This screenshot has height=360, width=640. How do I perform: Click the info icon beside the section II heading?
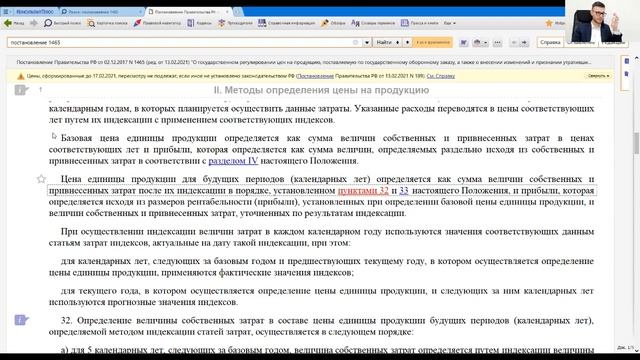coord(21,90)
